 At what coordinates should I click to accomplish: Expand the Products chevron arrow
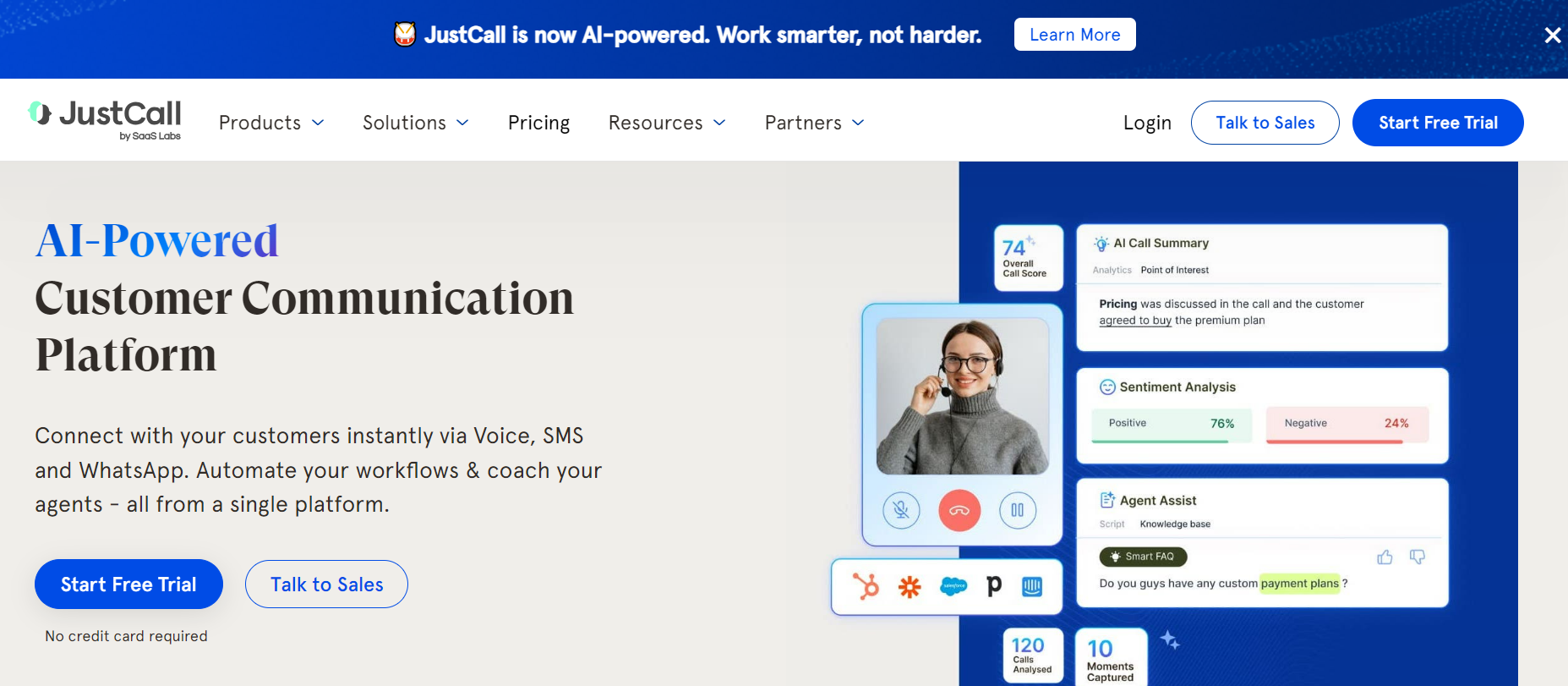coord(318,123)
